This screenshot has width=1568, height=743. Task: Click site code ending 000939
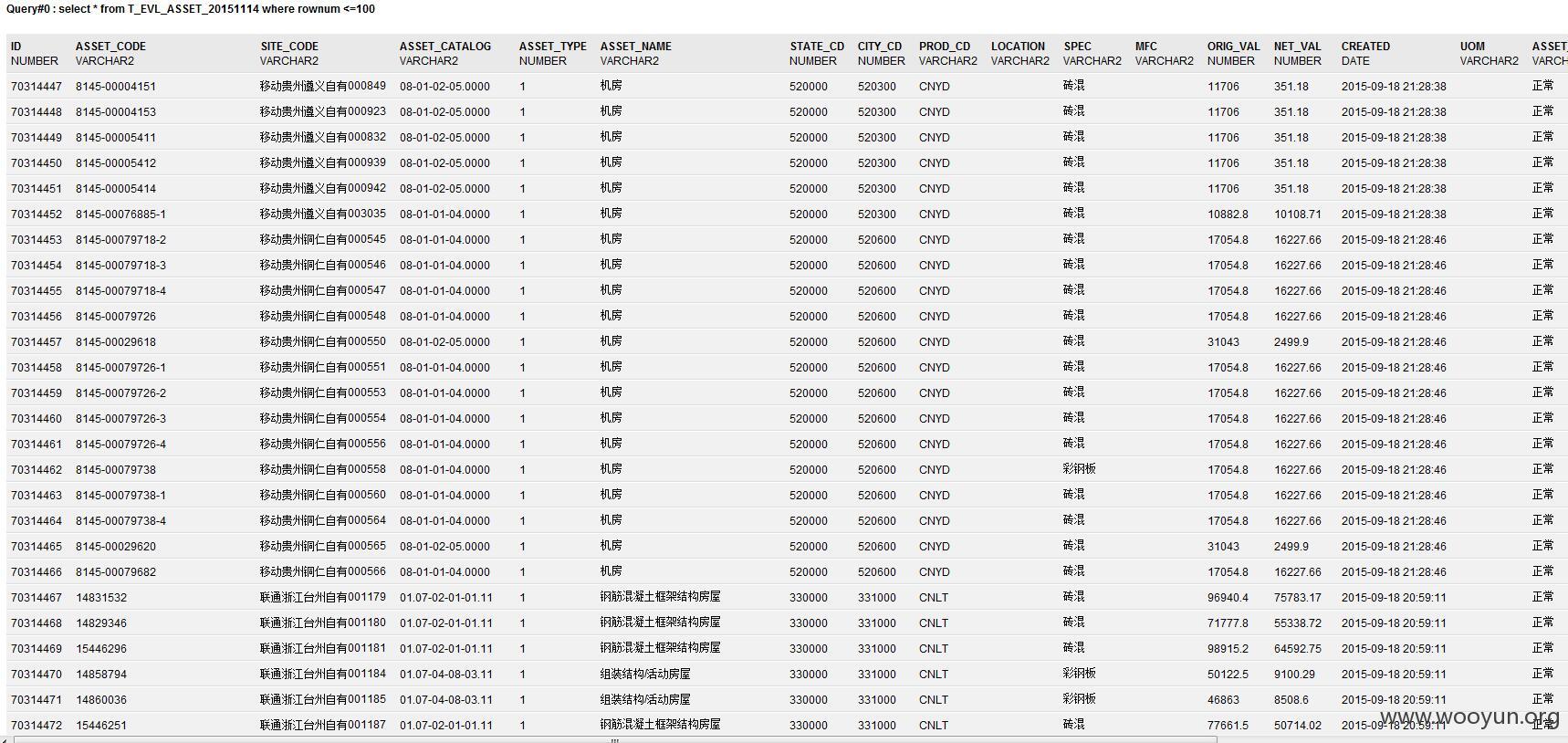coord(323,162)
